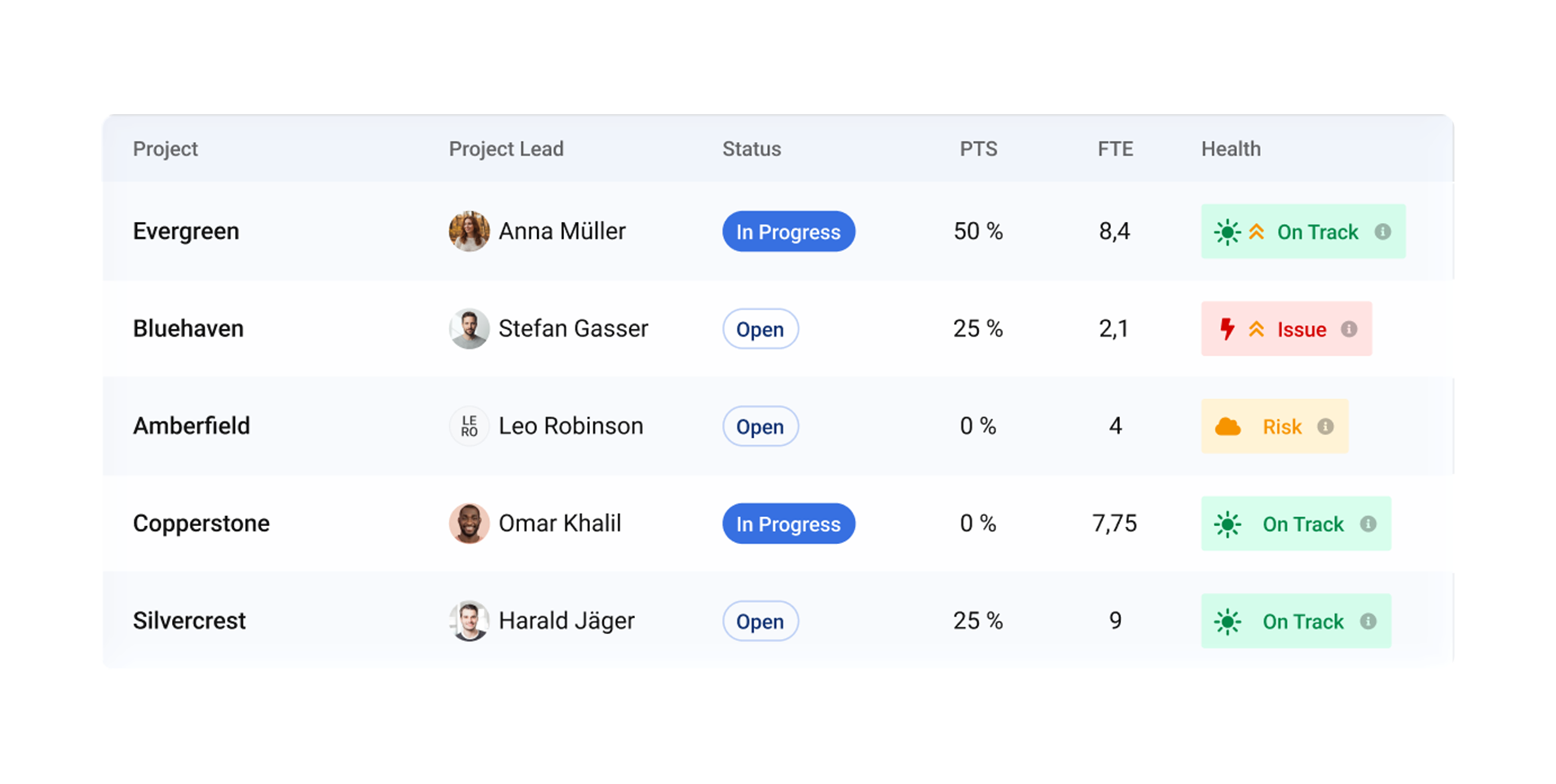The height and width of the screenshot is (784, 1556).
Task: Click Leo Robinson's initials avatar
Action: tap(469, 426)
